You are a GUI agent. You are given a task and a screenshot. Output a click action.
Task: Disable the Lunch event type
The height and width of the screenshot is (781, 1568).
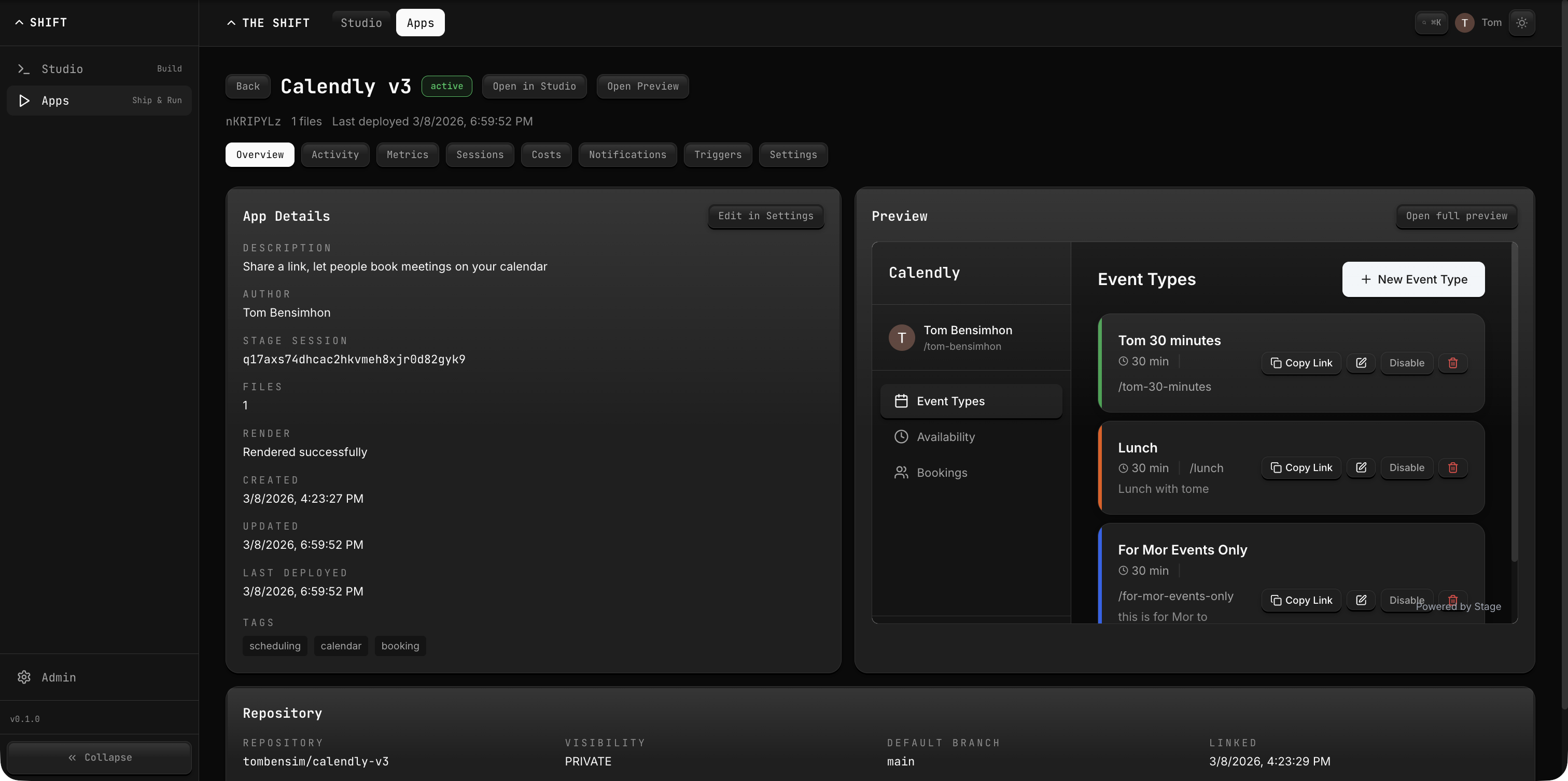1406,468
